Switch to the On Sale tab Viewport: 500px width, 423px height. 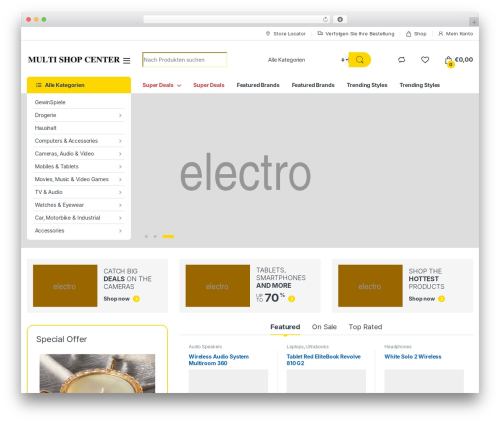click(x=324, y=327)
